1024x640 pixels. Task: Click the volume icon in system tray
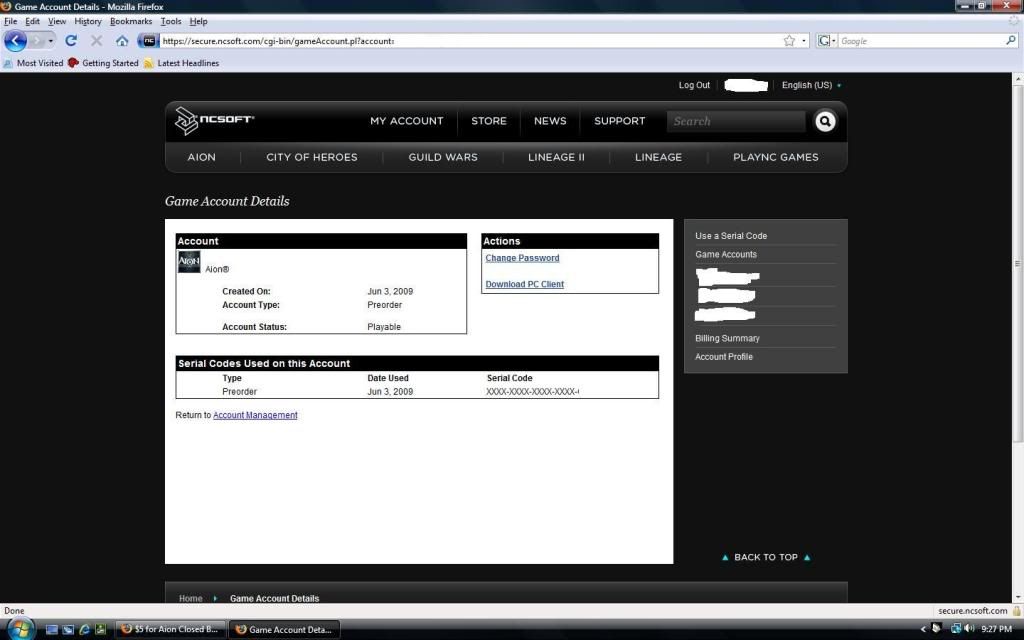969,629
